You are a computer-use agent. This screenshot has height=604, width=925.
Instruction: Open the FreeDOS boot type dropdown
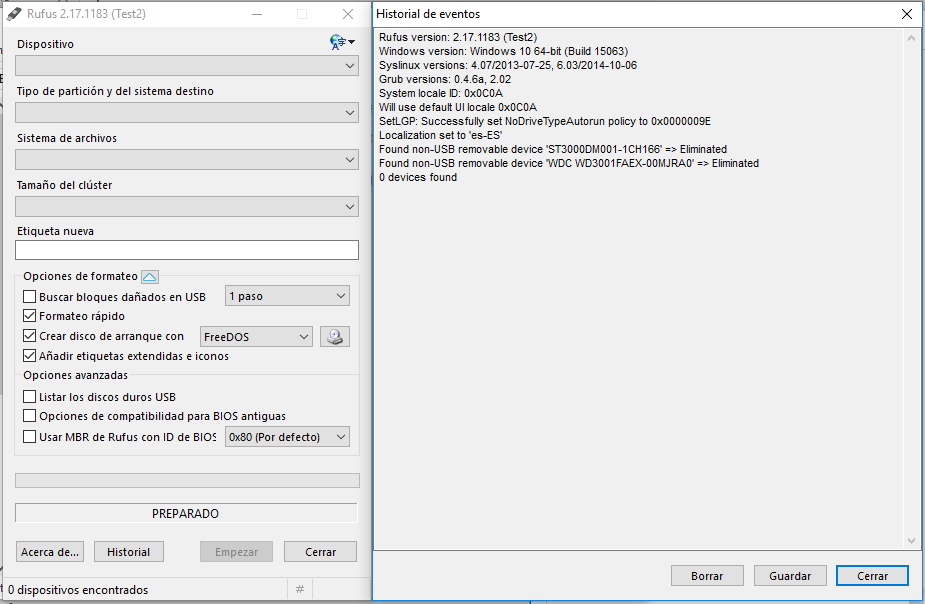click(256, 337)
